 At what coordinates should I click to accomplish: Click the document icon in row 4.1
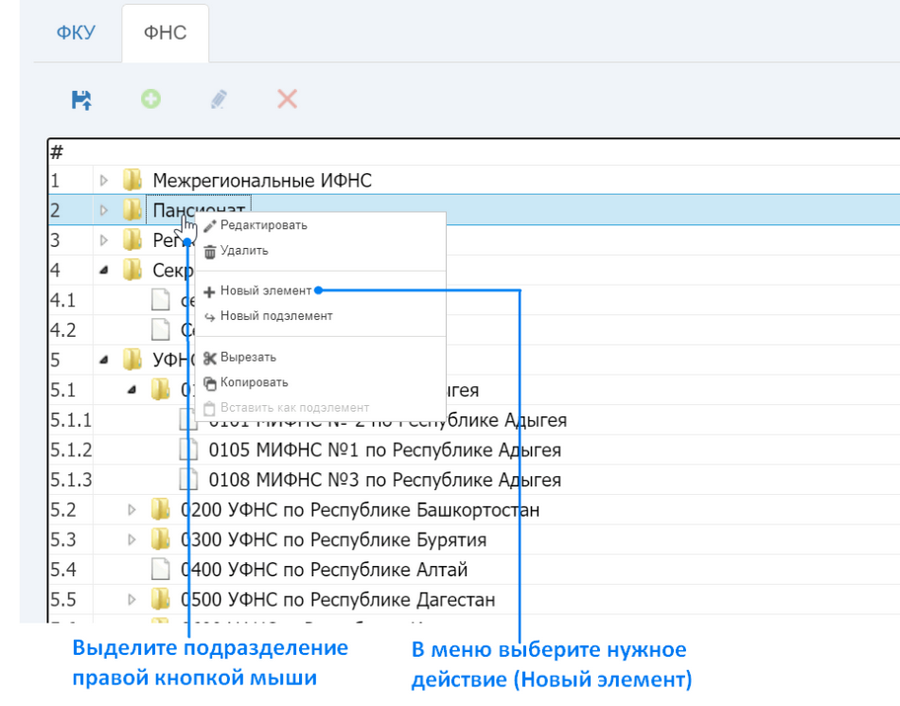tap(161, 300)
